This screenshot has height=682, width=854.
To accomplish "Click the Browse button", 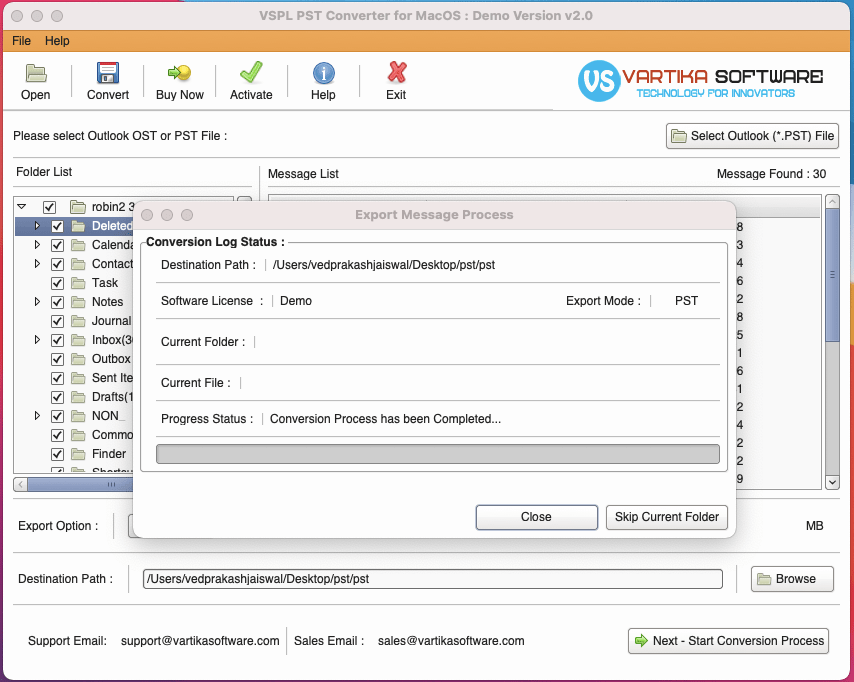I will 792,579.
